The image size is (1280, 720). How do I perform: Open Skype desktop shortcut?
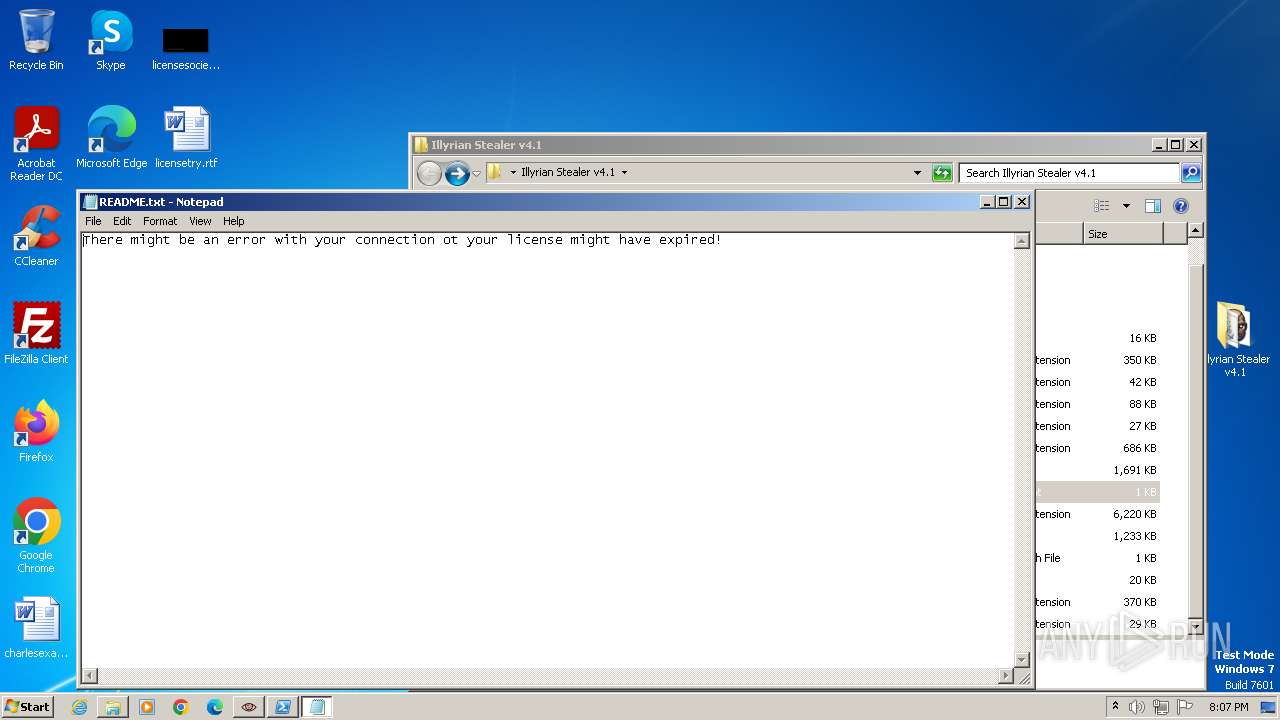pos(111,40)
